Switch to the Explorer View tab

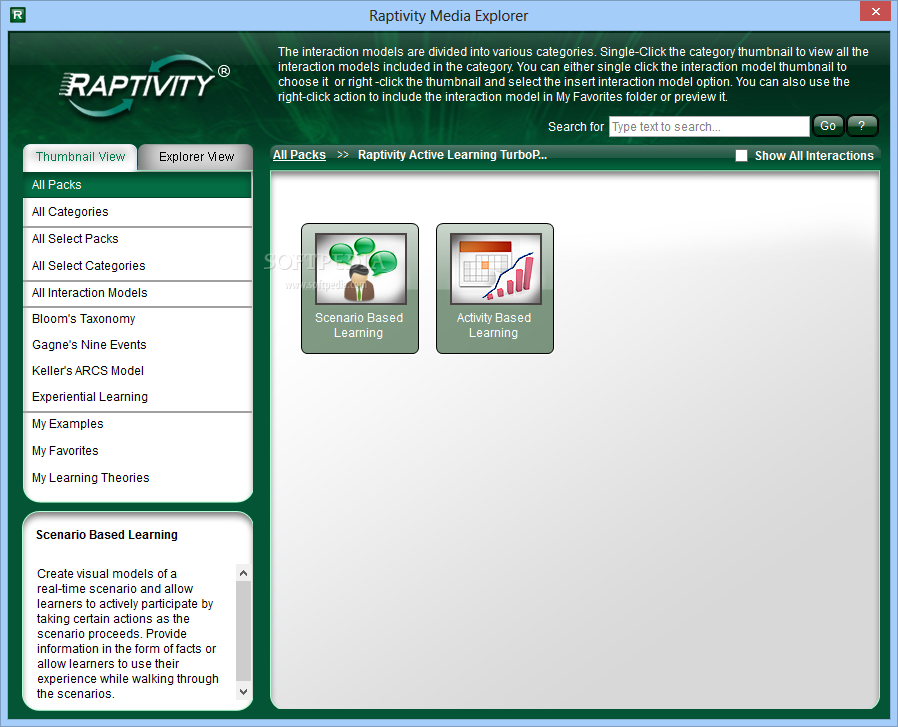(x=196, y=157)
